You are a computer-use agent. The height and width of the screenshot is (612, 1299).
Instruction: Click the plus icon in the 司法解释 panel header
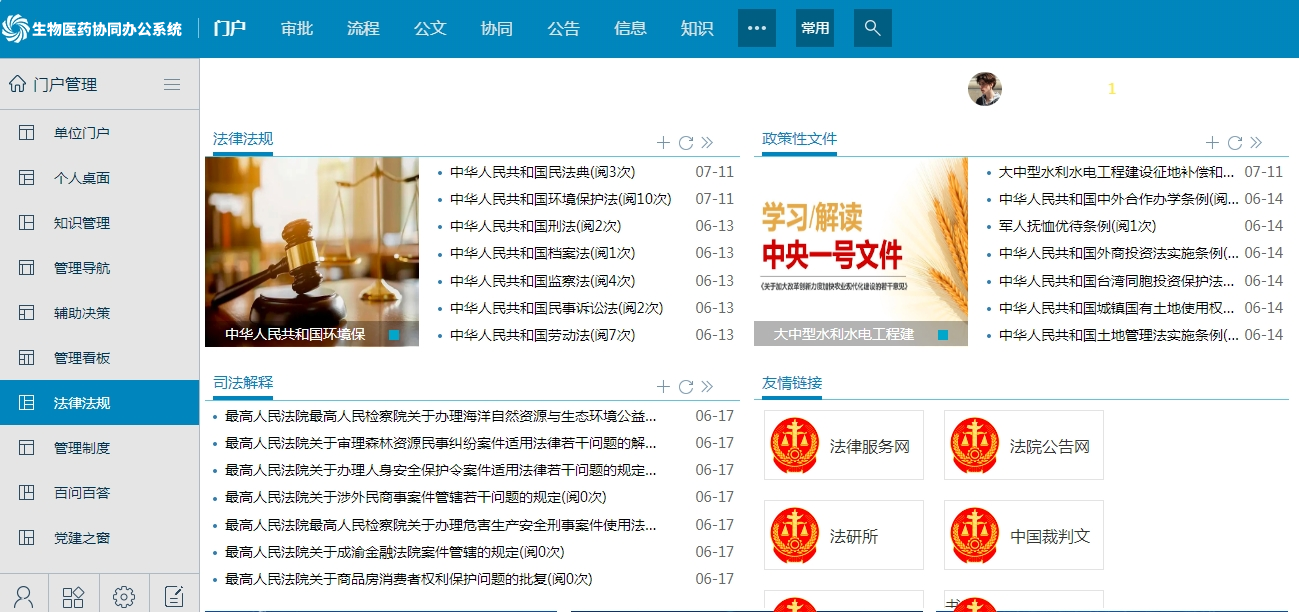663,387
